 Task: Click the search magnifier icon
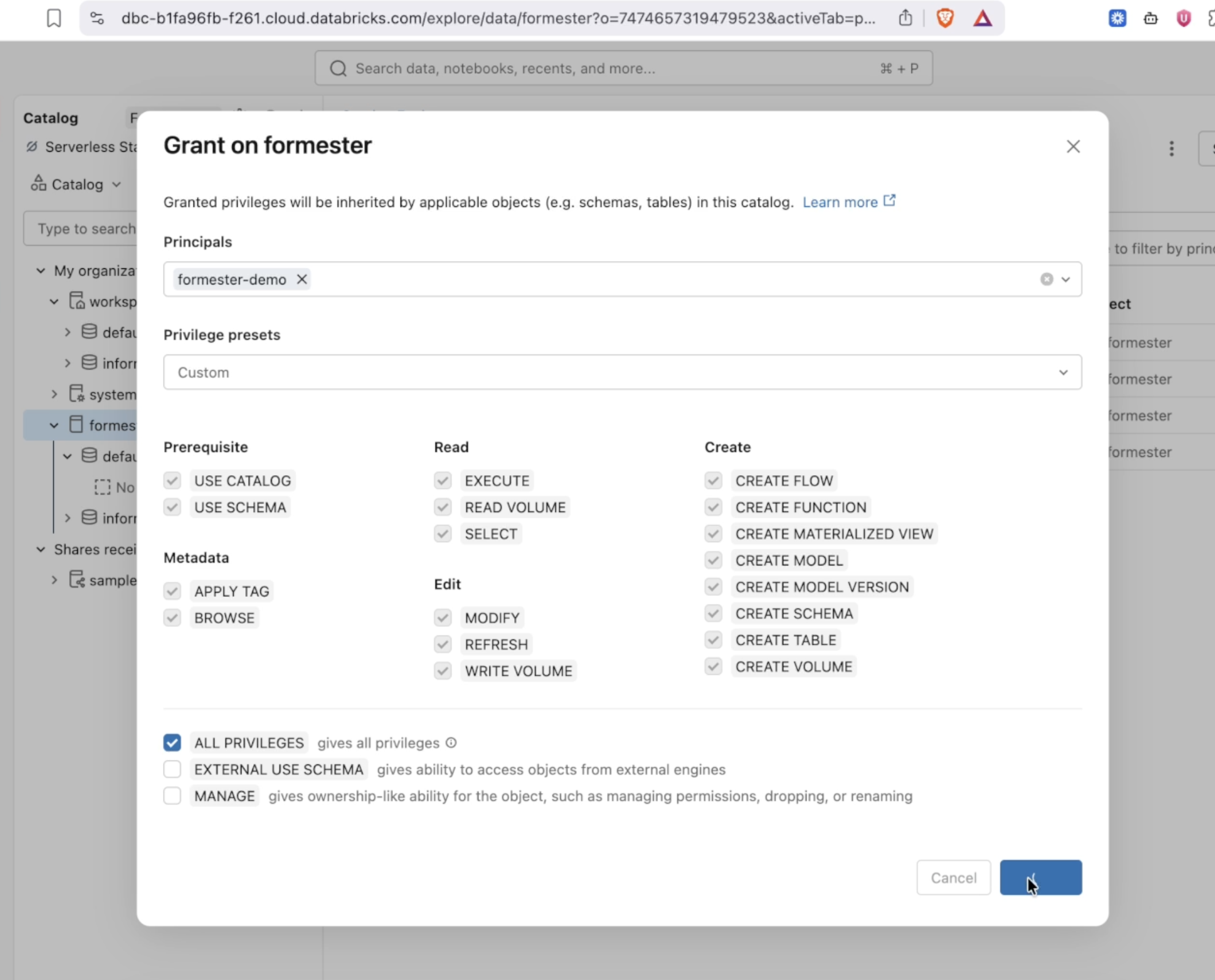[x=338, y=68]
